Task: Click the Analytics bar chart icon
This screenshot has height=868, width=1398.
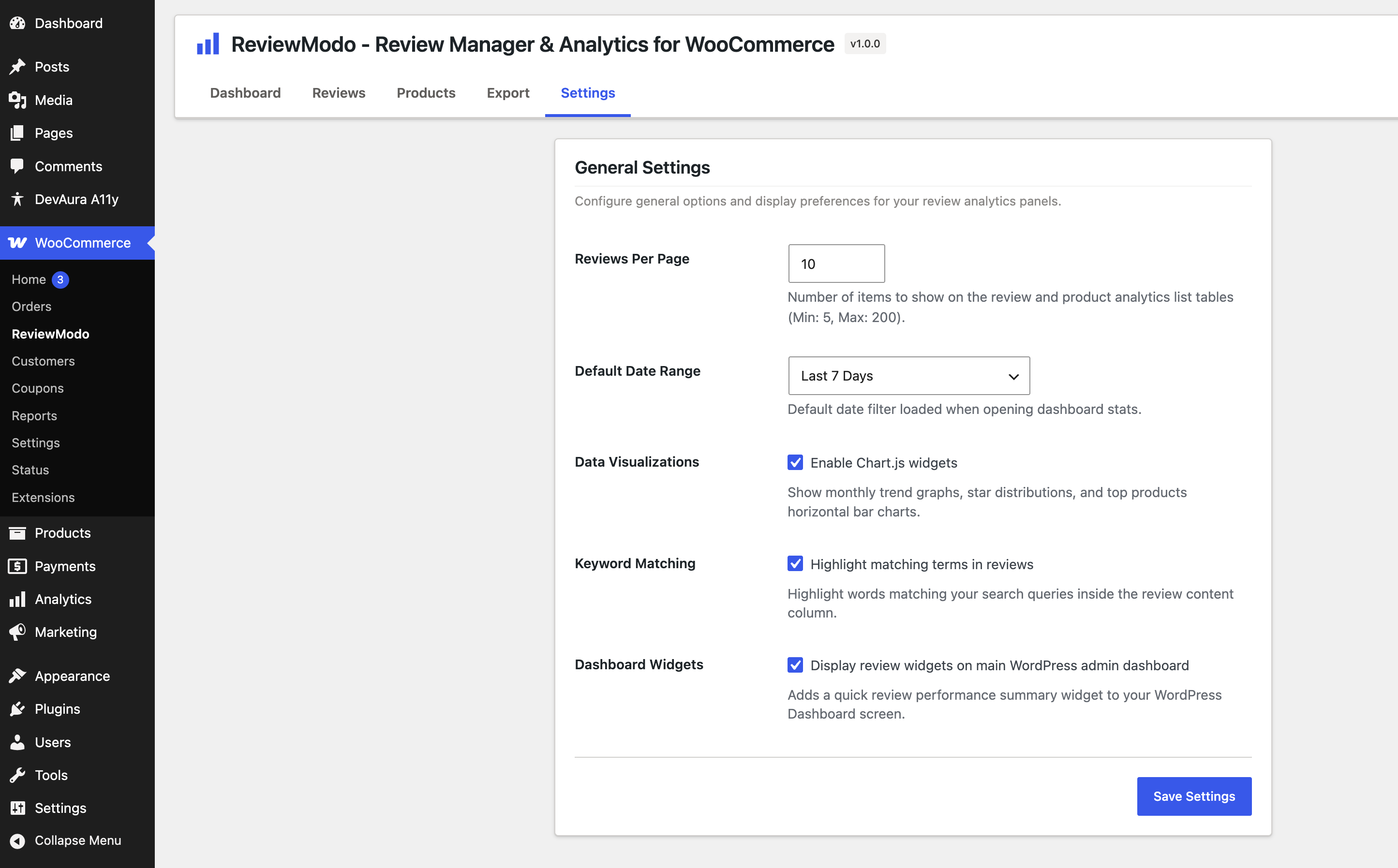Action: click(17, 599)
